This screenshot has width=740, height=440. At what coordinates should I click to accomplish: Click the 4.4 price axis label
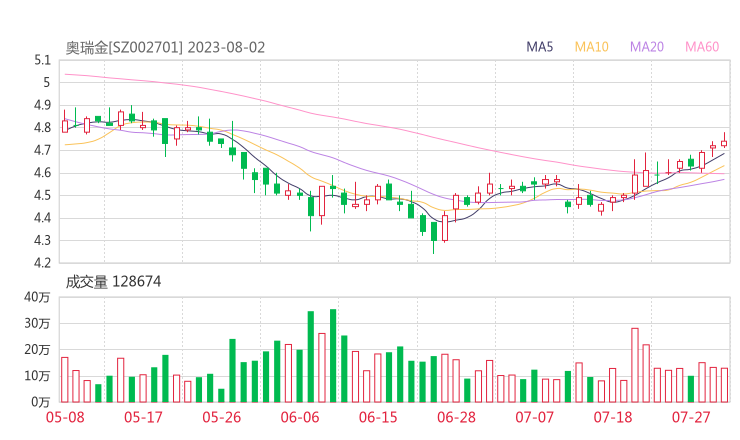(42, 218)
